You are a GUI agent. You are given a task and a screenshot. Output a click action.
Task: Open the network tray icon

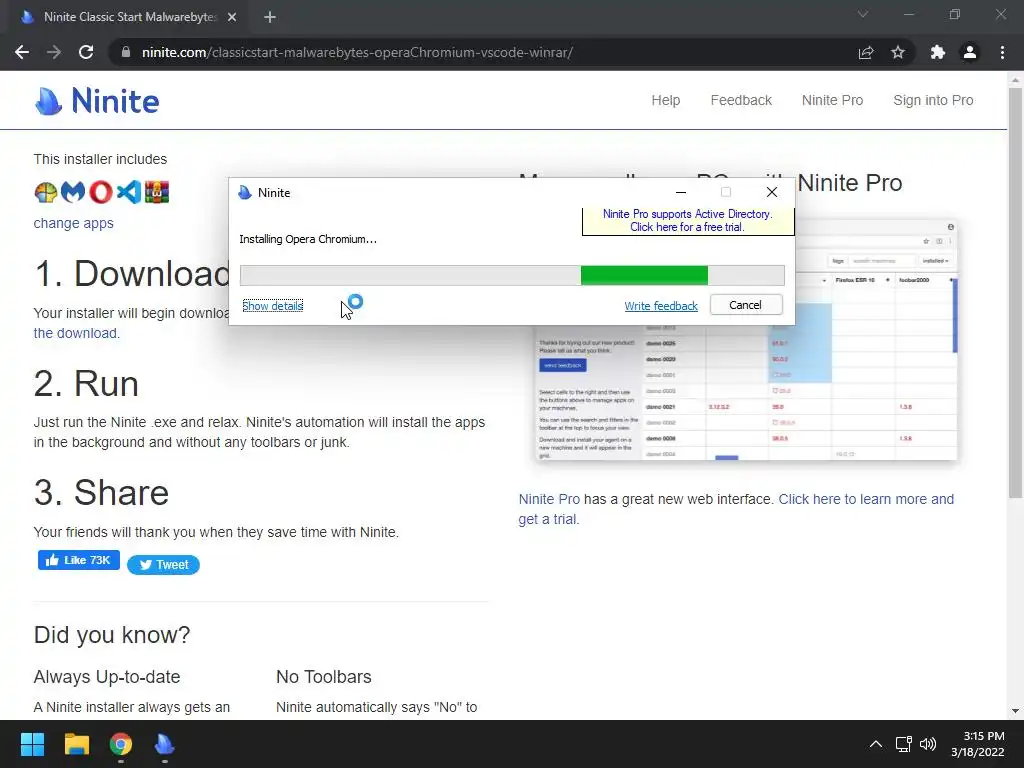(x=904, y=744)
